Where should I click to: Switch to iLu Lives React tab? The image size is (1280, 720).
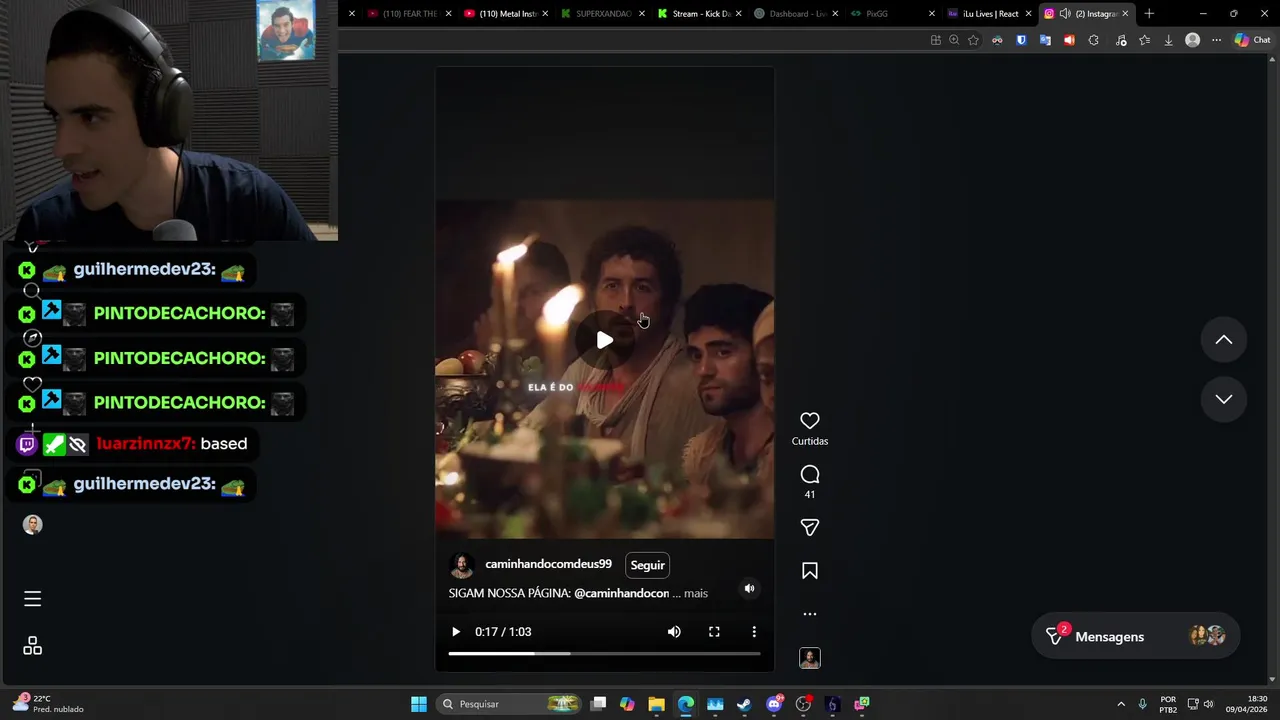point(988,14)
